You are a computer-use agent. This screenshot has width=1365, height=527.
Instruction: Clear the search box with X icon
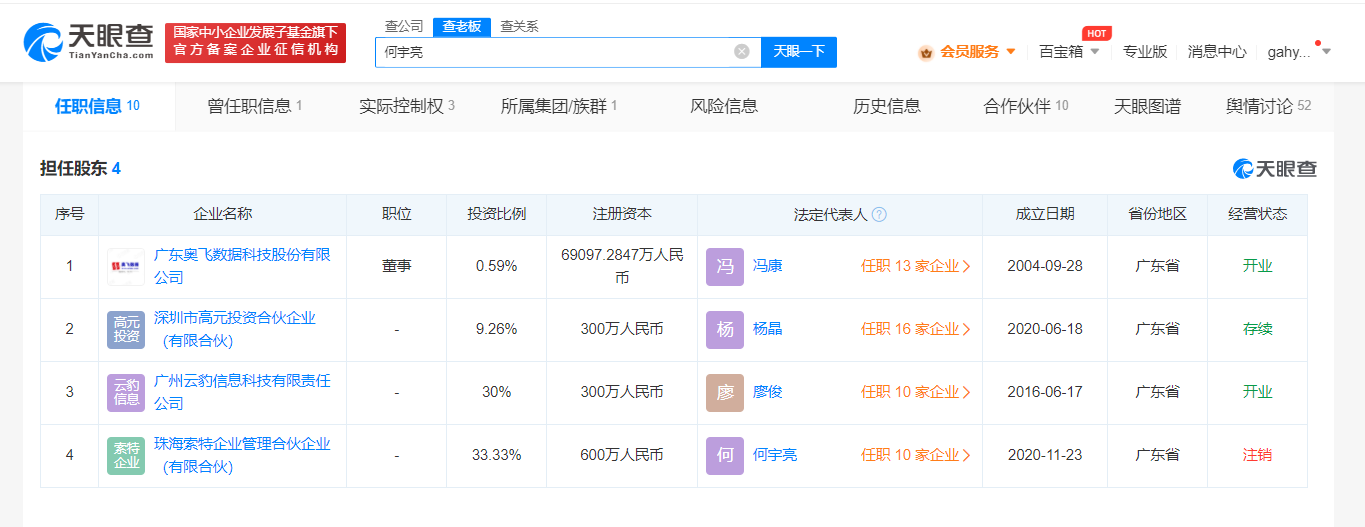[x=742, y=52]
